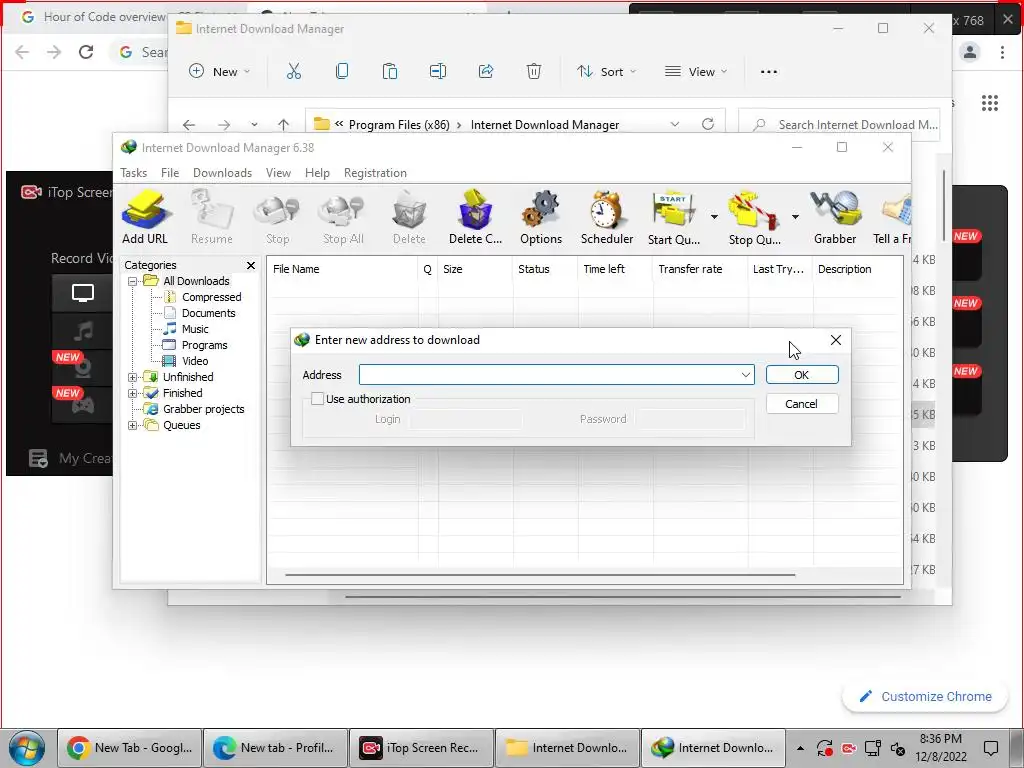Screen dimensions: 1024x768
Task: Open the Start Queue dropdown arrow
Action: [714, 217]
